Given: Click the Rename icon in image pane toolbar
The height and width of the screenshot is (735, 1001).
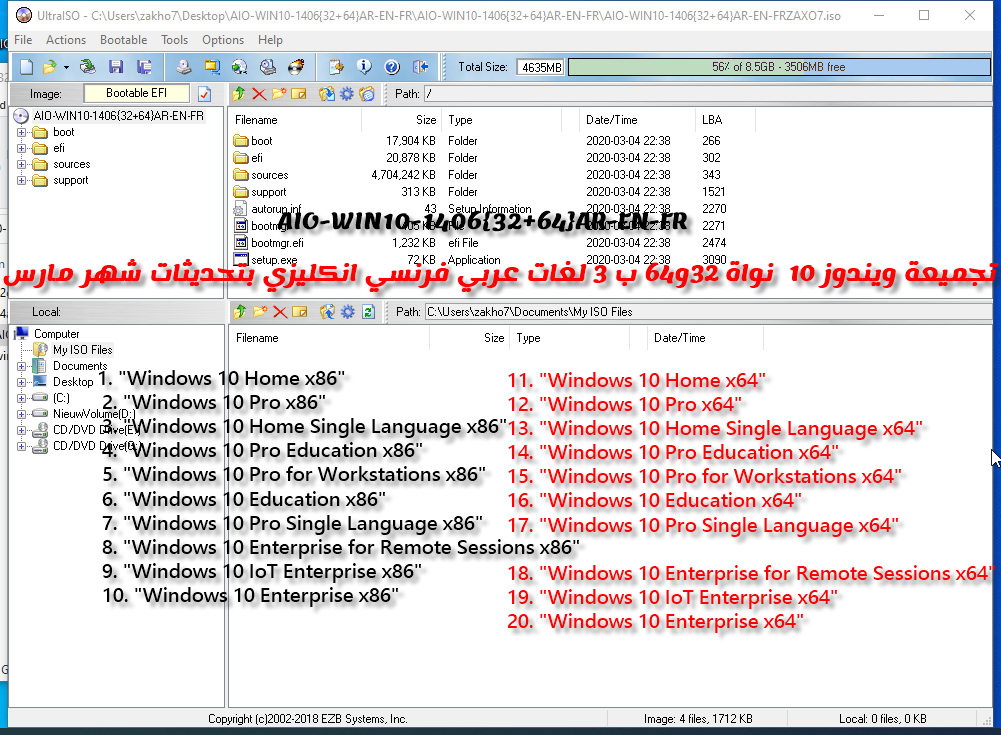Looking at the screenshot, I should pos(299,94).
